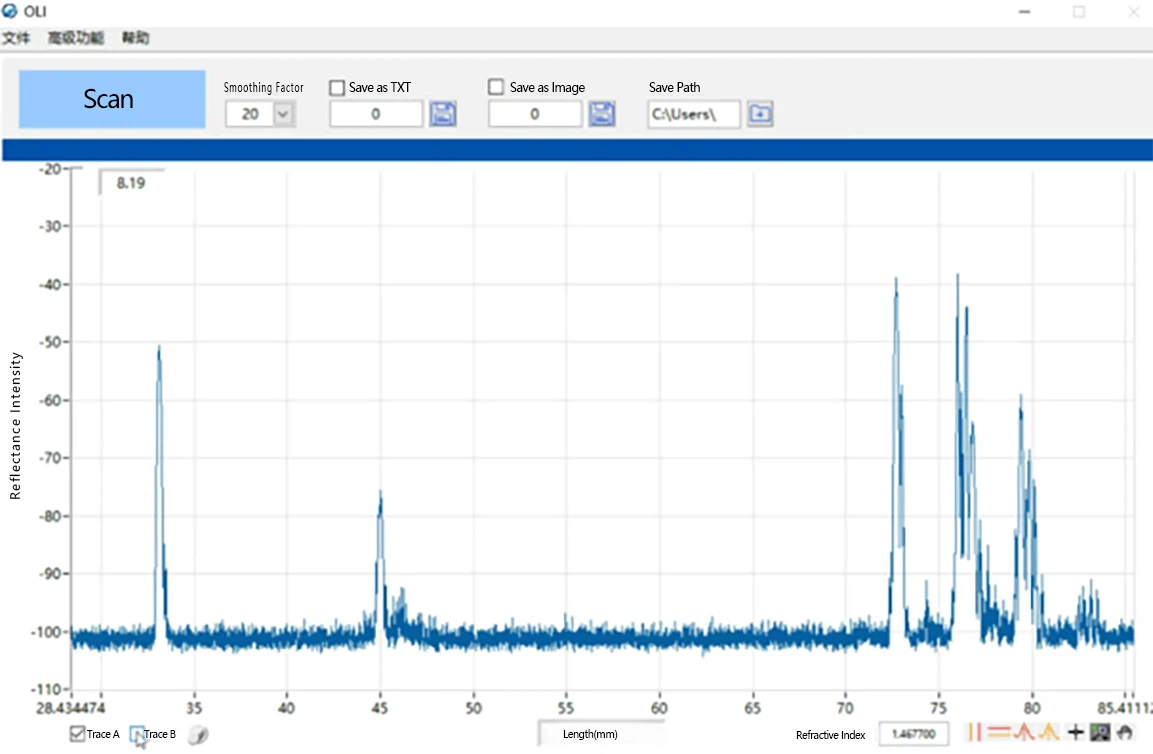Enable the Save as TXT checkbox
This screenshot has height=754, width=1153.
(337, 88)
